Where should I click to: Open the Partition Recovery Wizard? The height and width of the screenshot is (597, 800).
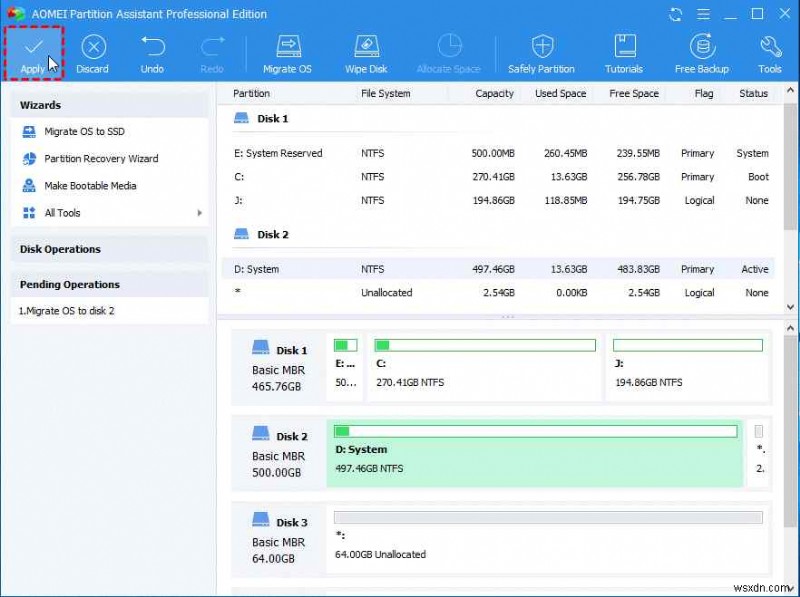click(x=93, y=158)
